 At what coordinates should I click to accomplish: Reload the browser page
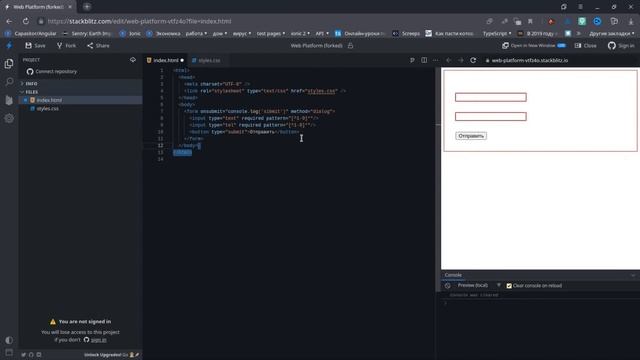26,21
